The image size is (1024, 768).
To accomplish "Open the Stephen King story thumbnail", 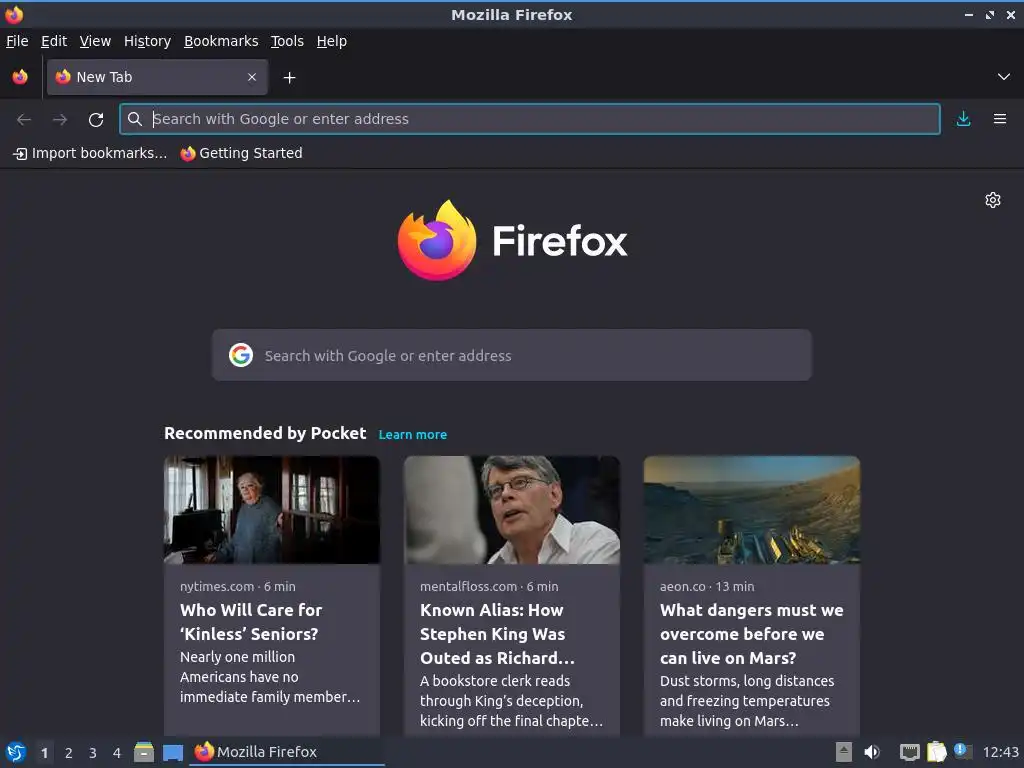I will click(x=511, y=510).
